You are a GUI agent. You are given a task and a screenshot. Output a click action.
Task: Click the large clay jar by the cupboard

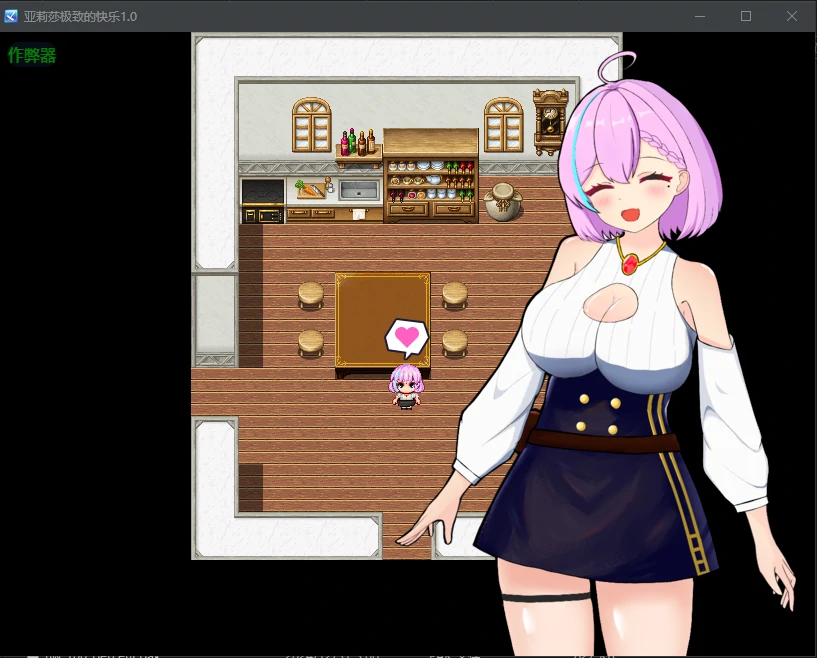click(501, 201)
